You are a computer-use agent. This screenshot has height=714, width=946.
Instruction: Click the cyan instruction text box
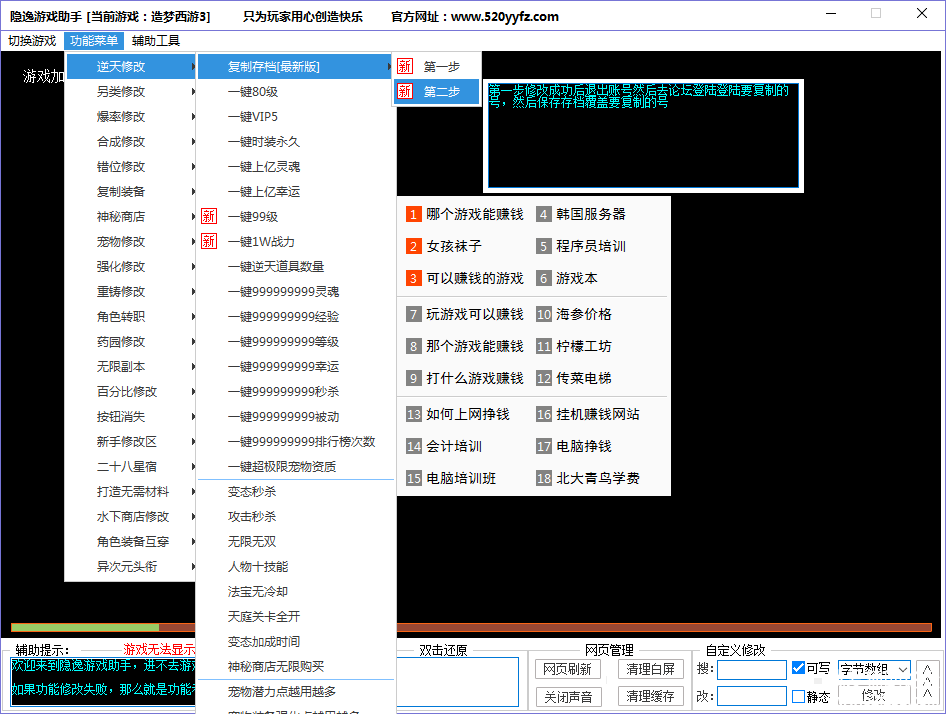pyautogui.click(x=643, y=136)
